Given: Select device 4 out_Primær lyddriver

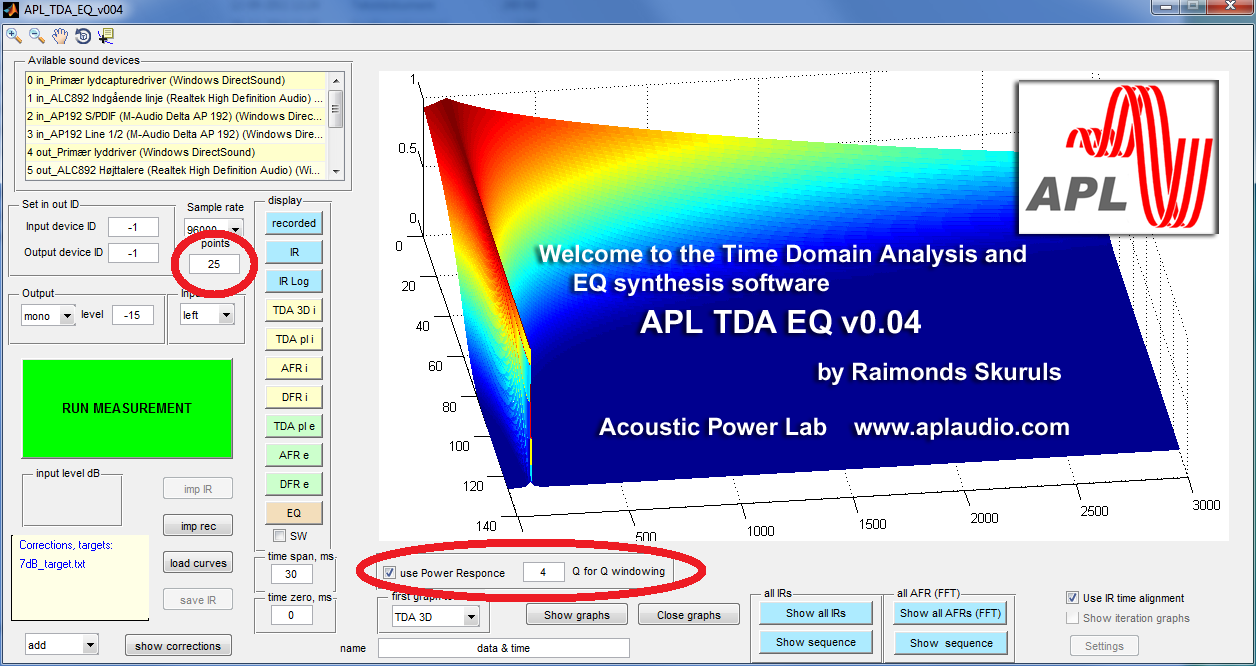Looking at the screenshot, I should (x=176, y=152).
